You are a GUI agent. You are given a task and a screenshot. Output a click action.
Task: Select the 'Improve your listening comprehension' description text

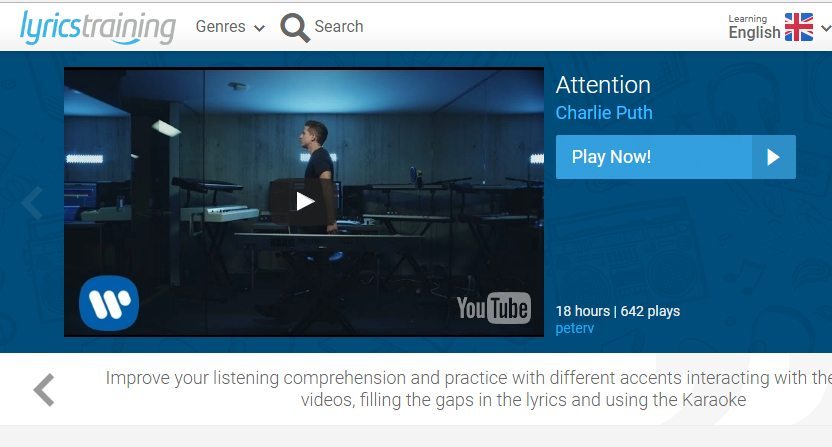tap(469, 389)
